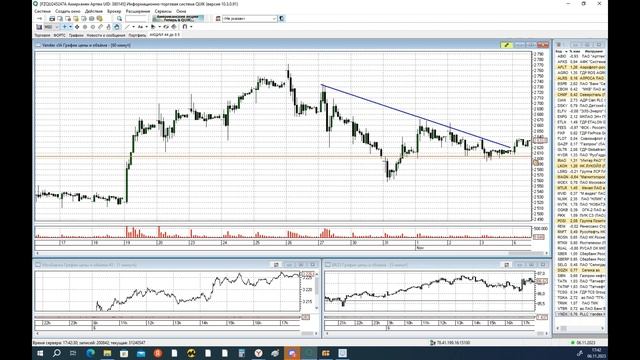Click the yellow pencil edit button on the chart window

507,45
